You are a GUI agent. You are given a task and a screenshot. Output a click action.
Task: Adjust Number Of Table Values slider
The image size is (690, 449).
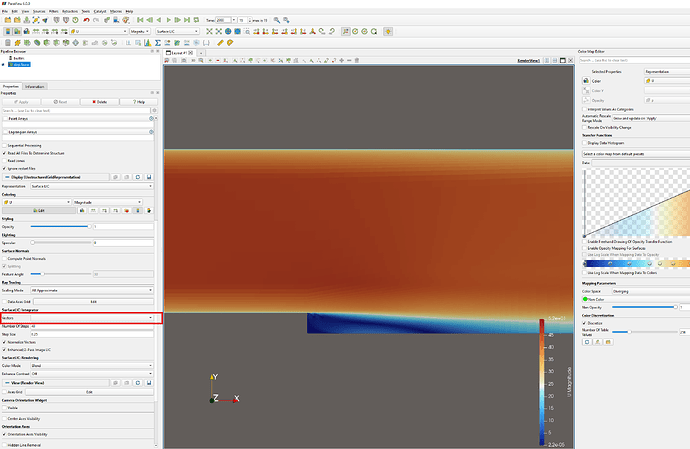[645, 332]
